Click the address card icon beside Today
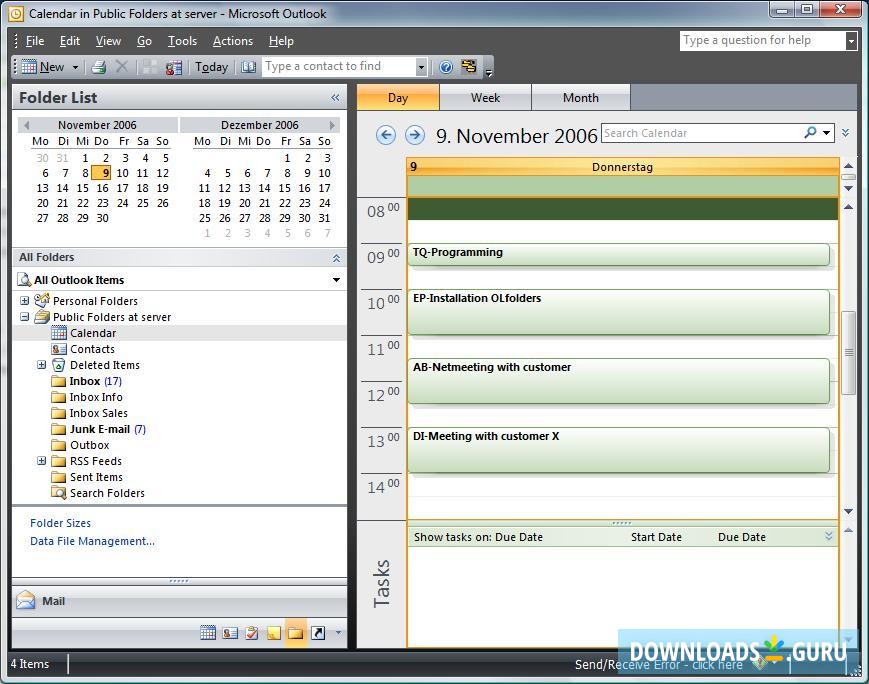Screen dimensions: 869x684 click(173, 68)
